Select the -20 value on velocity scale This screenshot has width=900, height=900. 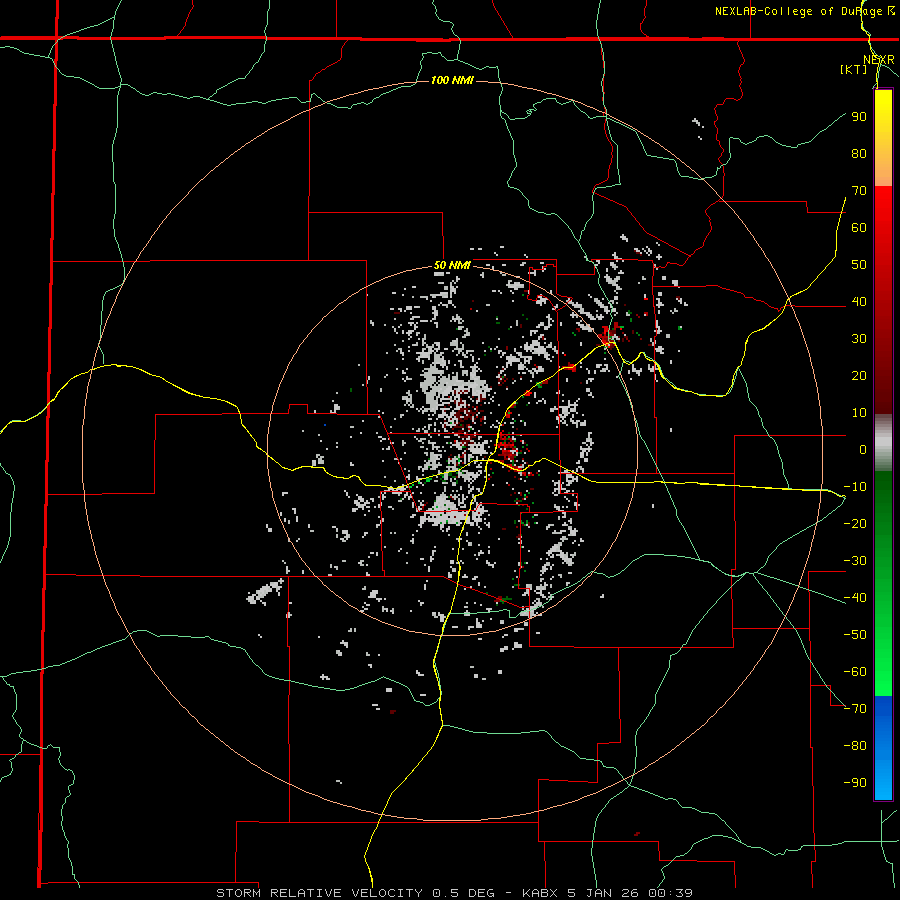(855, 524)
